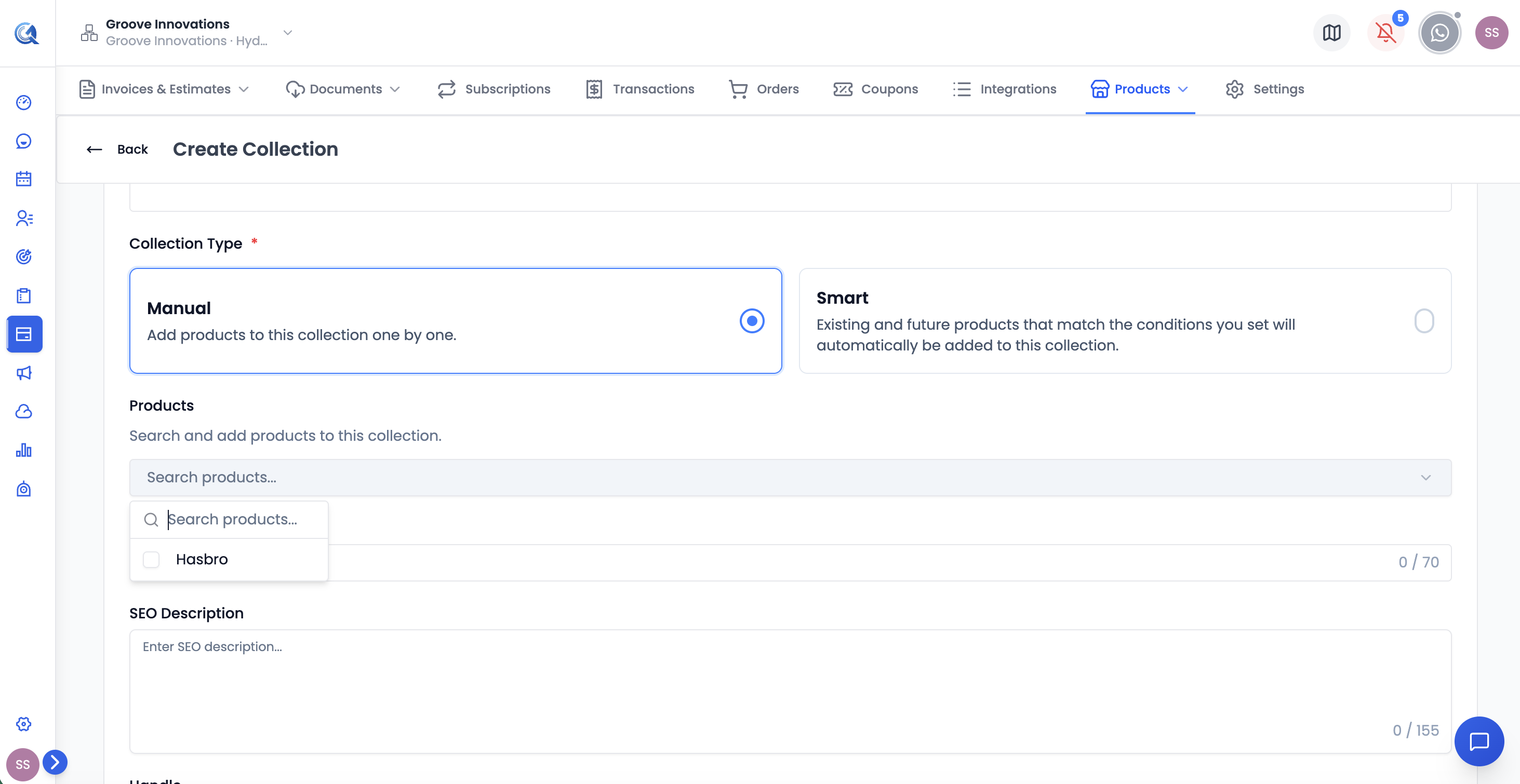Go to the Integrations tab
Screen dimensions: 1520x784
(x=1004, y=89)
